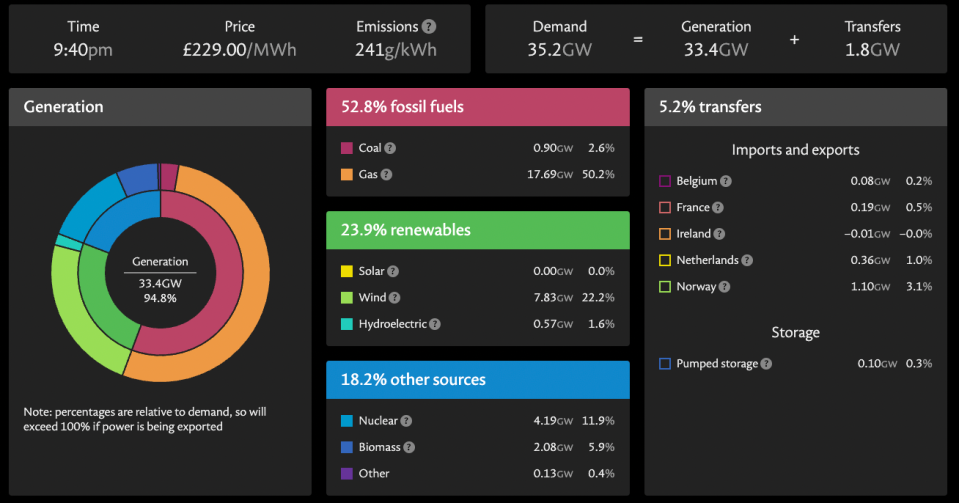Viewport: 959px width, 503px height.
Task: Click the help icon next to Norway
Action: pos(724,286)
